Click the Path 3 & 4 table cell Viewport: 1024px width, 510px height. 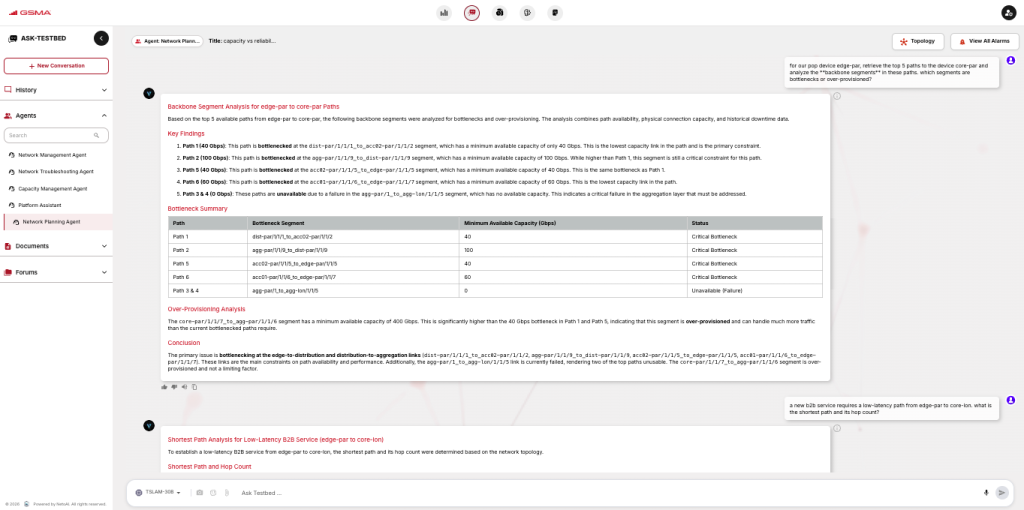[208, 291]
